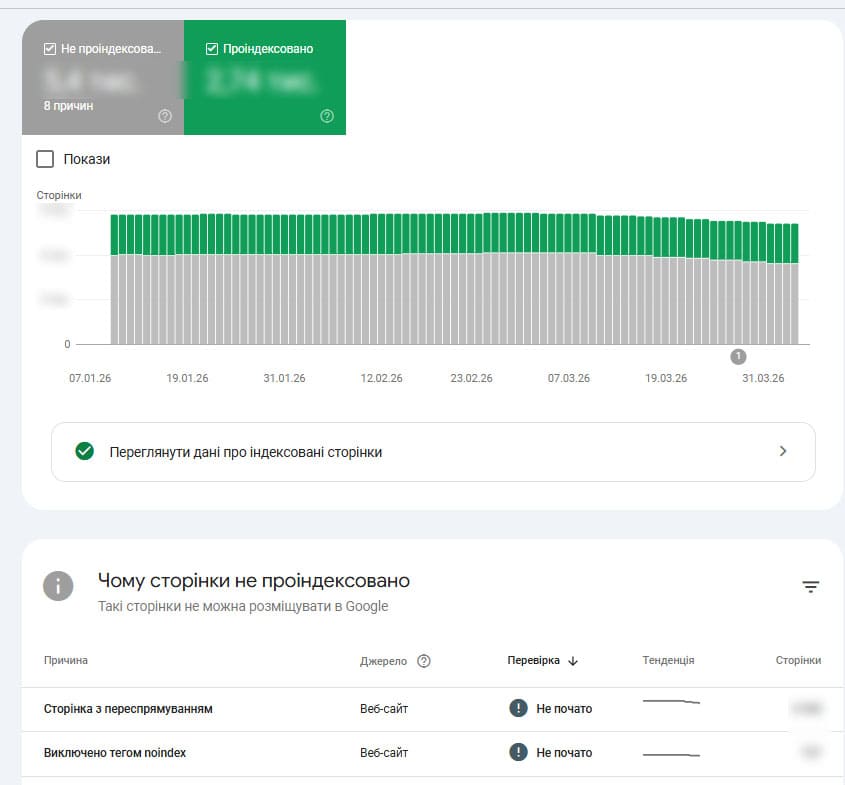Open help icon in gray not-indexed card

pos(165,116)
